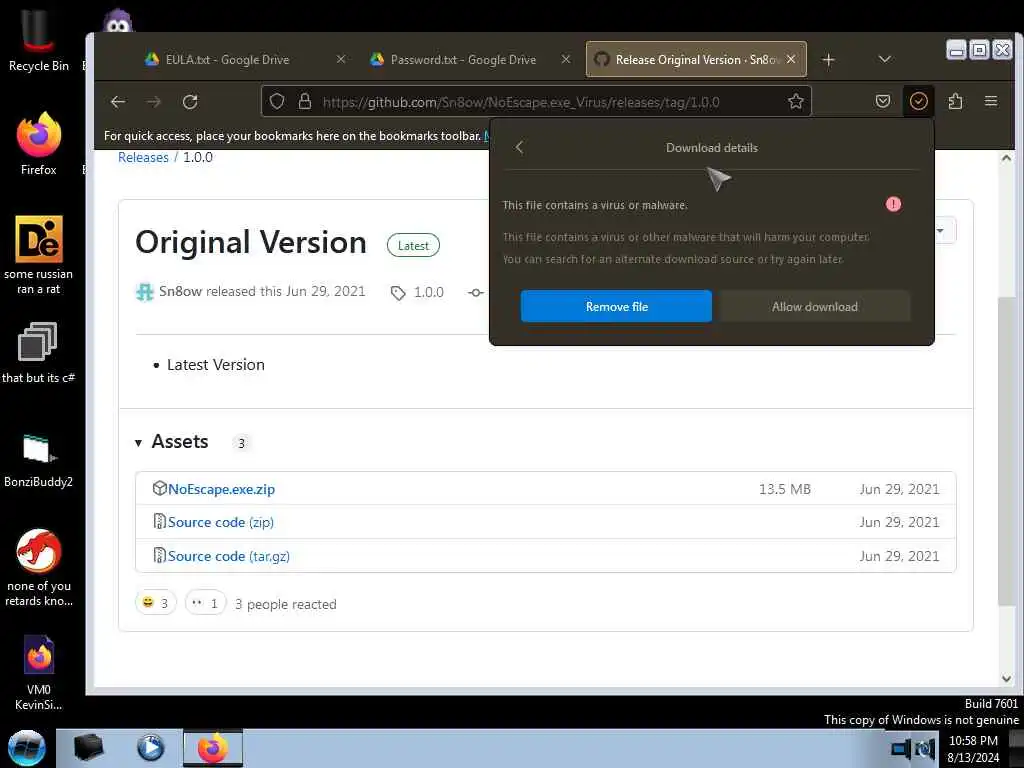Screen dimensions: 1024x768
Task: Select 'some russian ran a rat' desktop icon
Action: coord(39,255)
